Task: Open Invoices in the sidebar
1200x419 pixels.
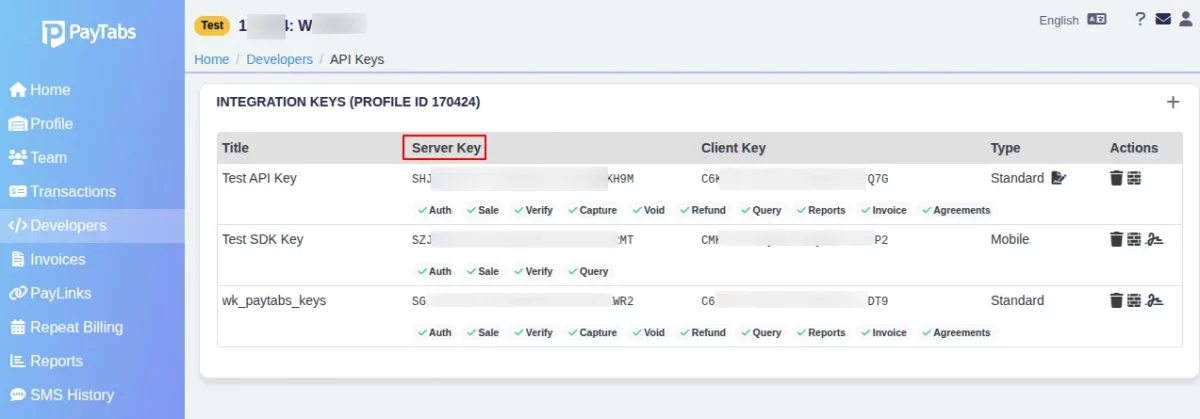Action: [92, 260]
